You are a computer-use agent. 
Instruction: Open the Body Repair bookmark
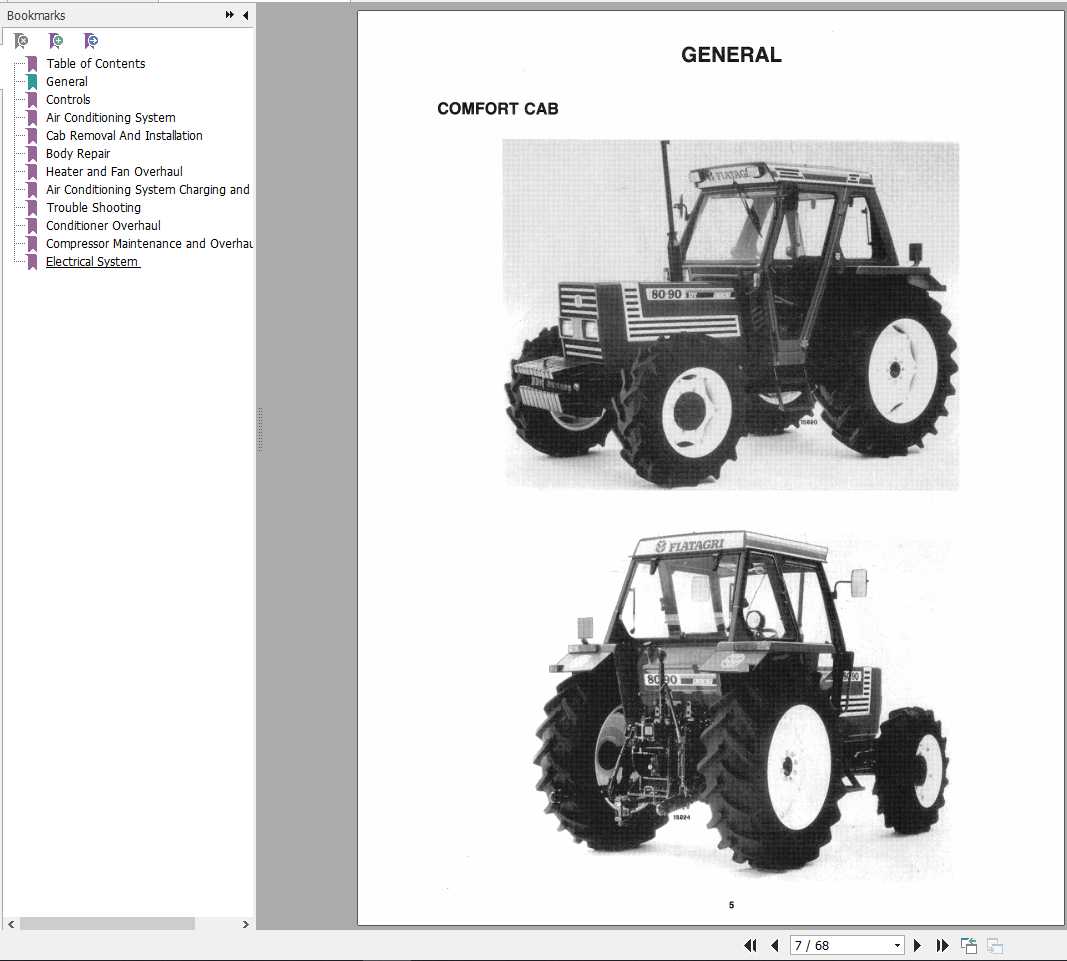(78, 154)
